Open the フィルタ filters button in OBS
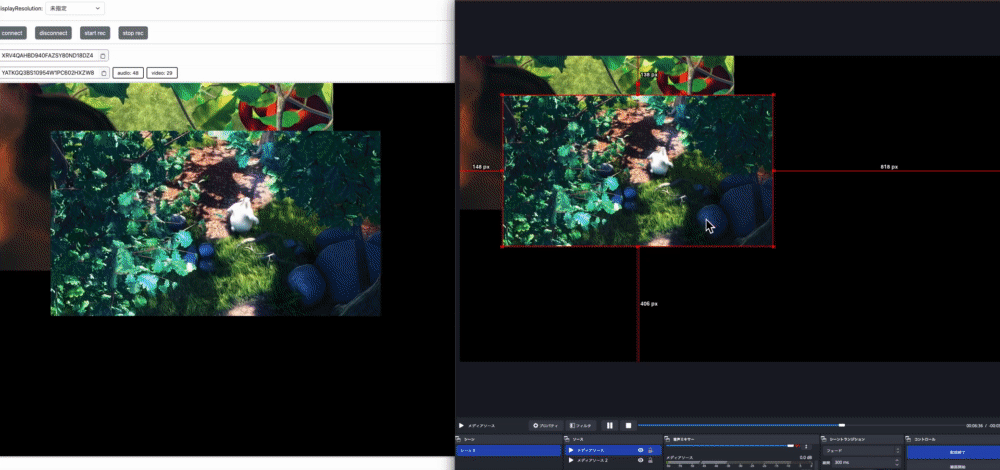 [580, 425]
